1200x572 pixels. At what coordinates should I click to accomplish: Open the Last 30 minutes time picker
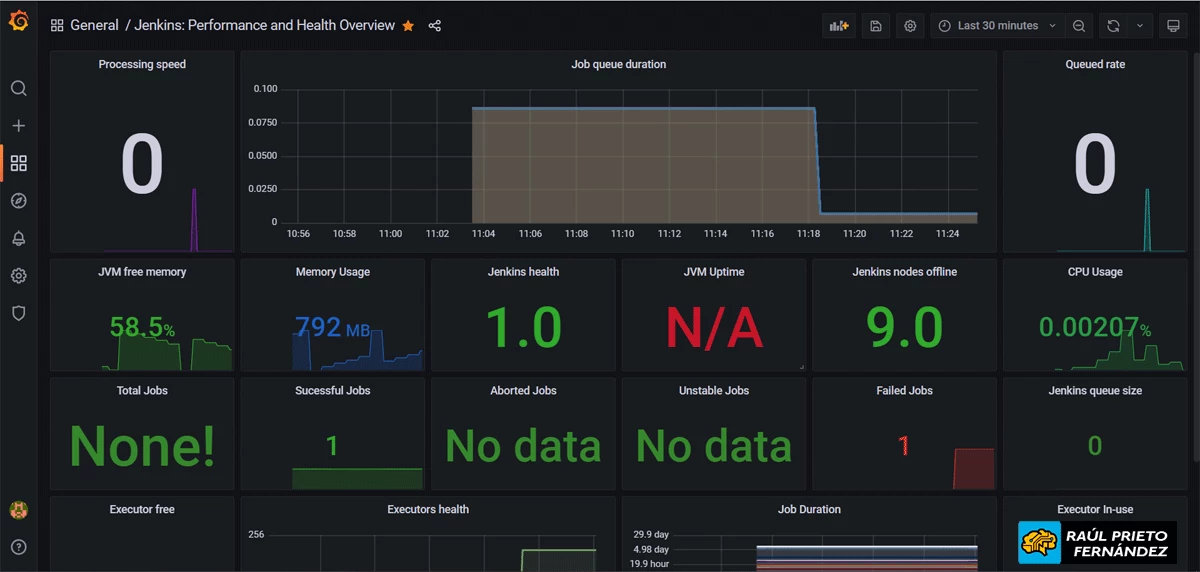[997, 26]
